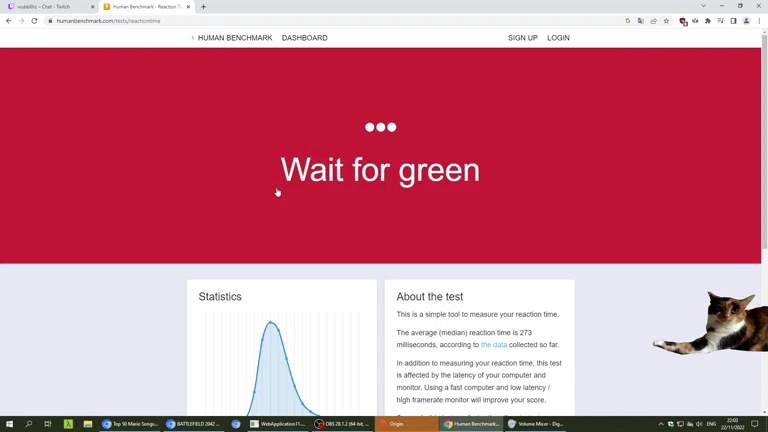Image resolution: width=768 pixels, height=432 pixels.
Task: Open the Chrome extensions puzzle icon
Action: click(x=708, y=21)
